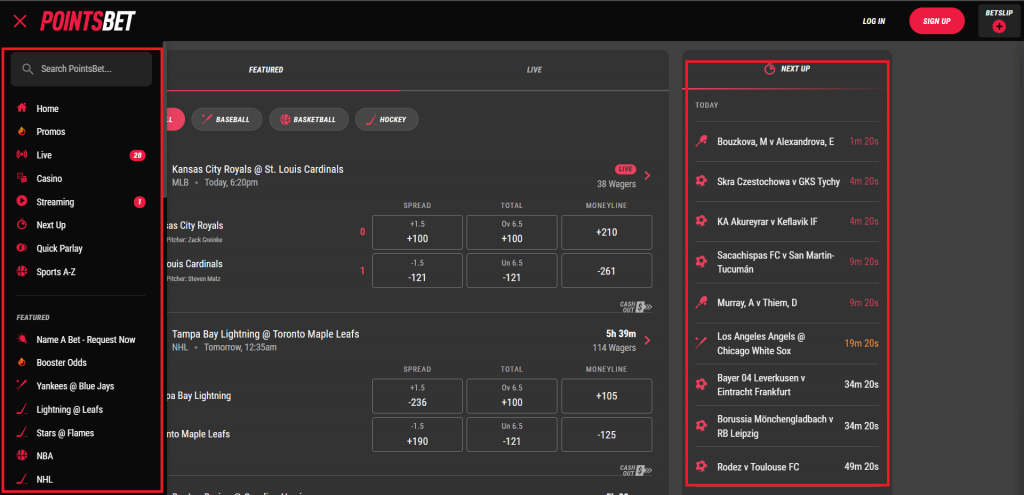Click the Promos flame icon

tap(22, 131)
